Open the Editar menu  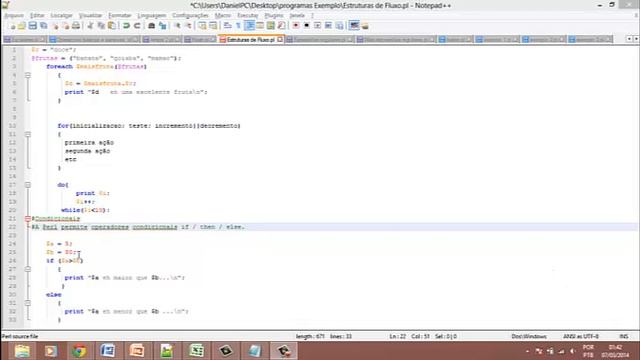pyautogui.click(x=37, y=16)
